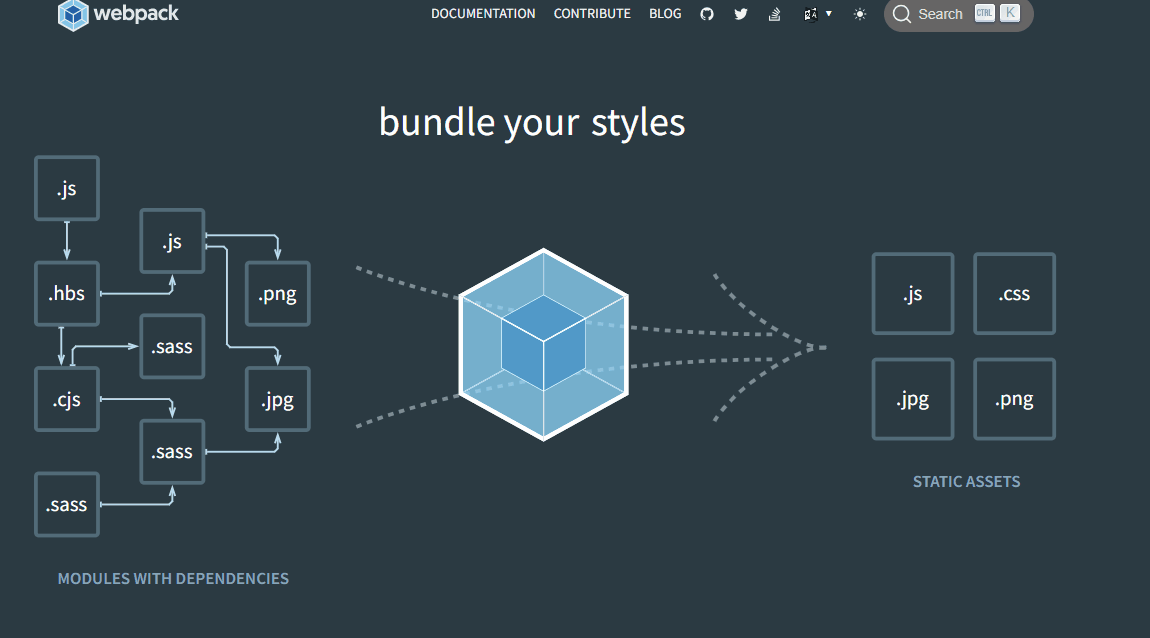Open the BLOG link
The width and height of the screenshot is (1150, 638).
(665, 13)
